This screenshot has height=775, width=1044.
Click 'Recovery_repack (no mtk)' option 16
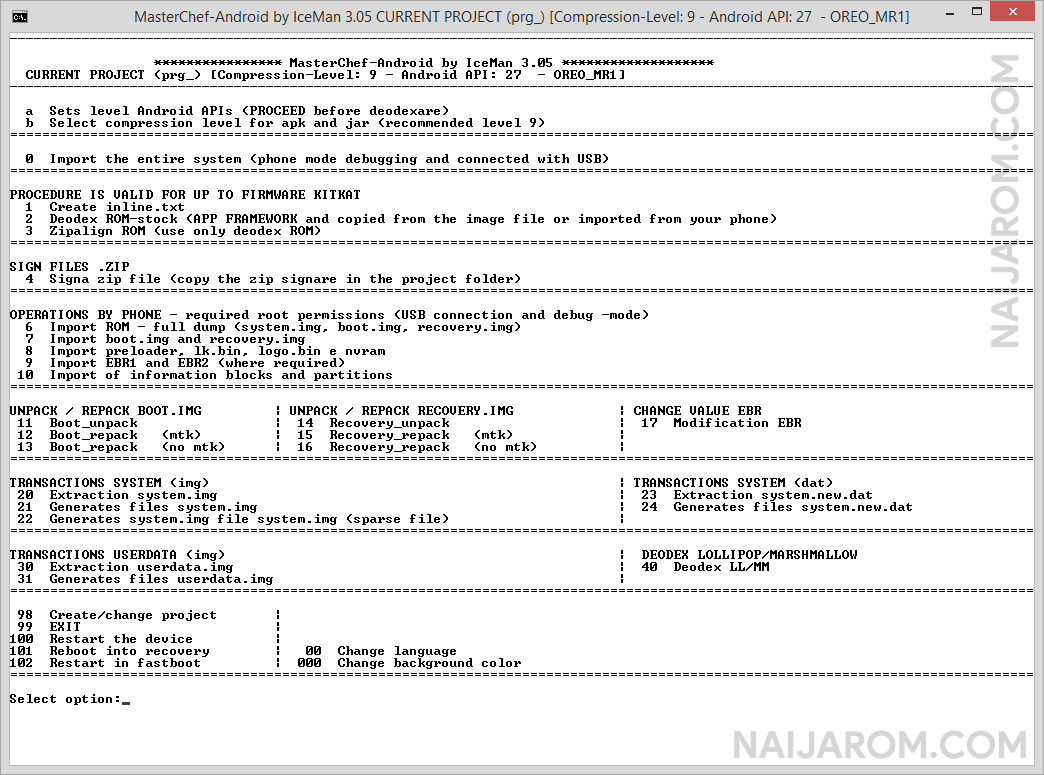[417, 447]
